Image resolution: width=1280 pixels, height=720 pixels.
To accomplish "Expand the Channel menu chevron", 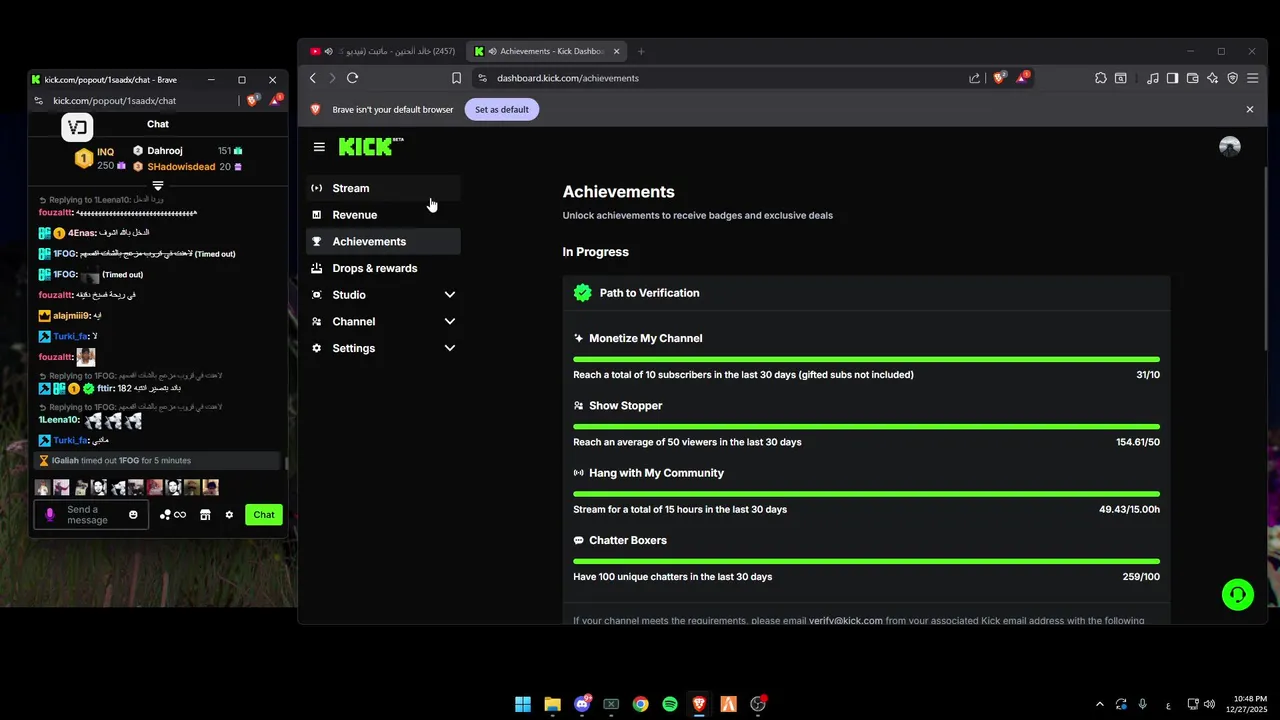I will tap(450, 322).
